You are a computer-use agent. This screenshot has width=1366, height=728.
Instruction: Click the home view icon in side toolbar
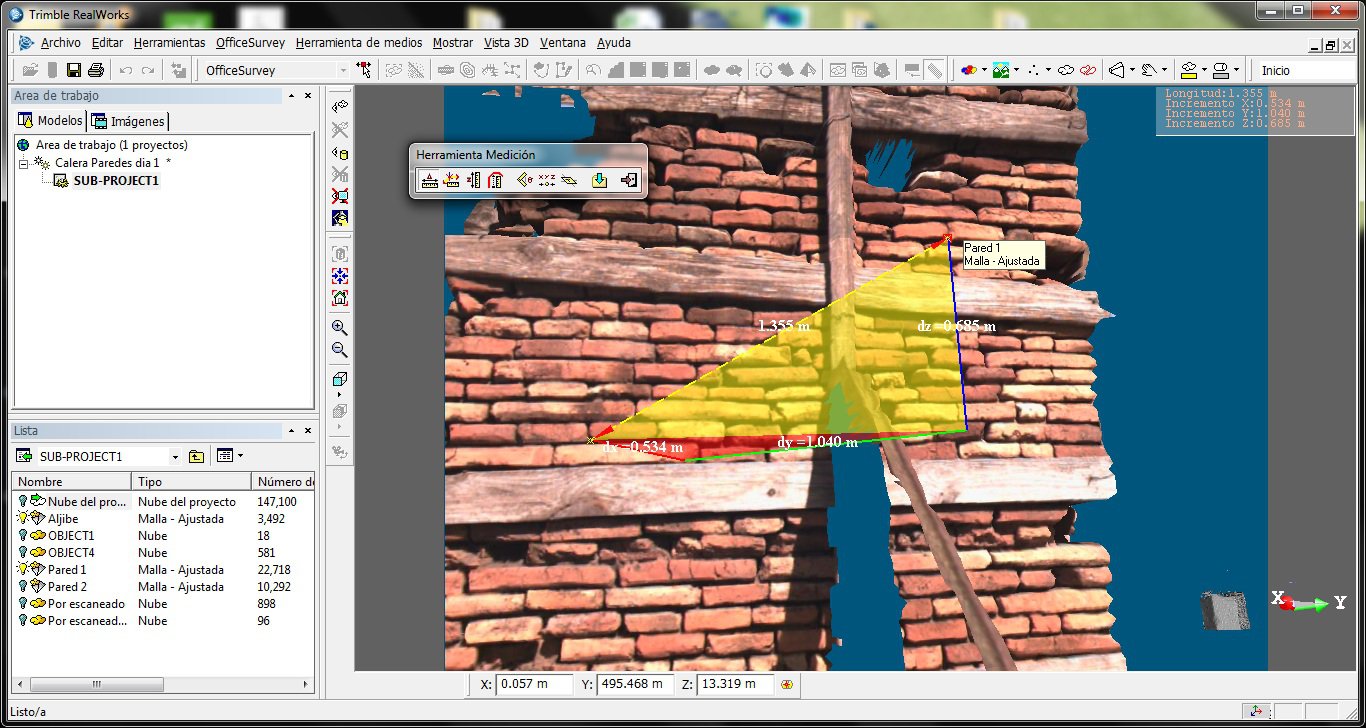tap(340, 297)
